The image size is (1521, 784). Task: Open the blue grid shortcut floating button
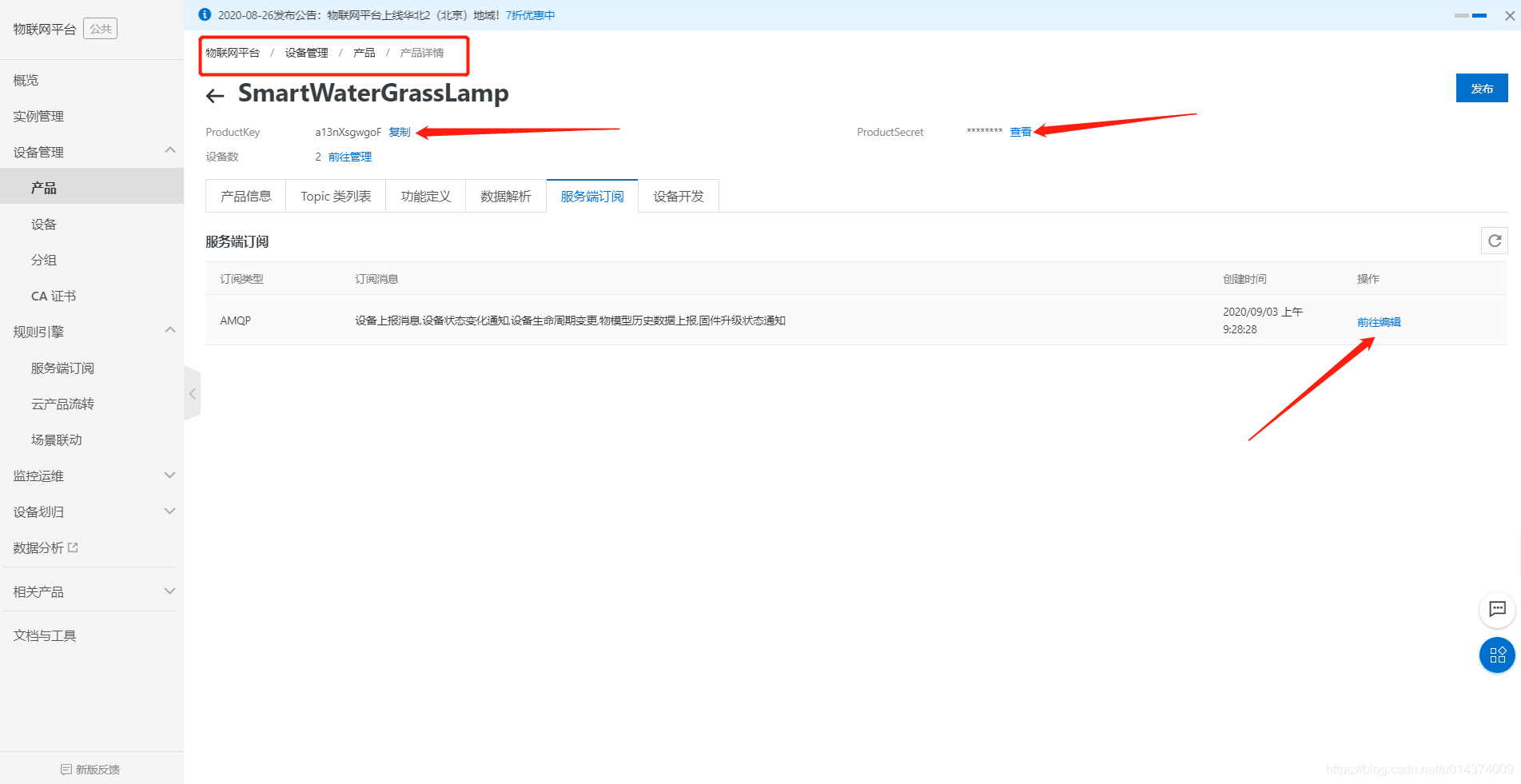tap(1497, 655)
